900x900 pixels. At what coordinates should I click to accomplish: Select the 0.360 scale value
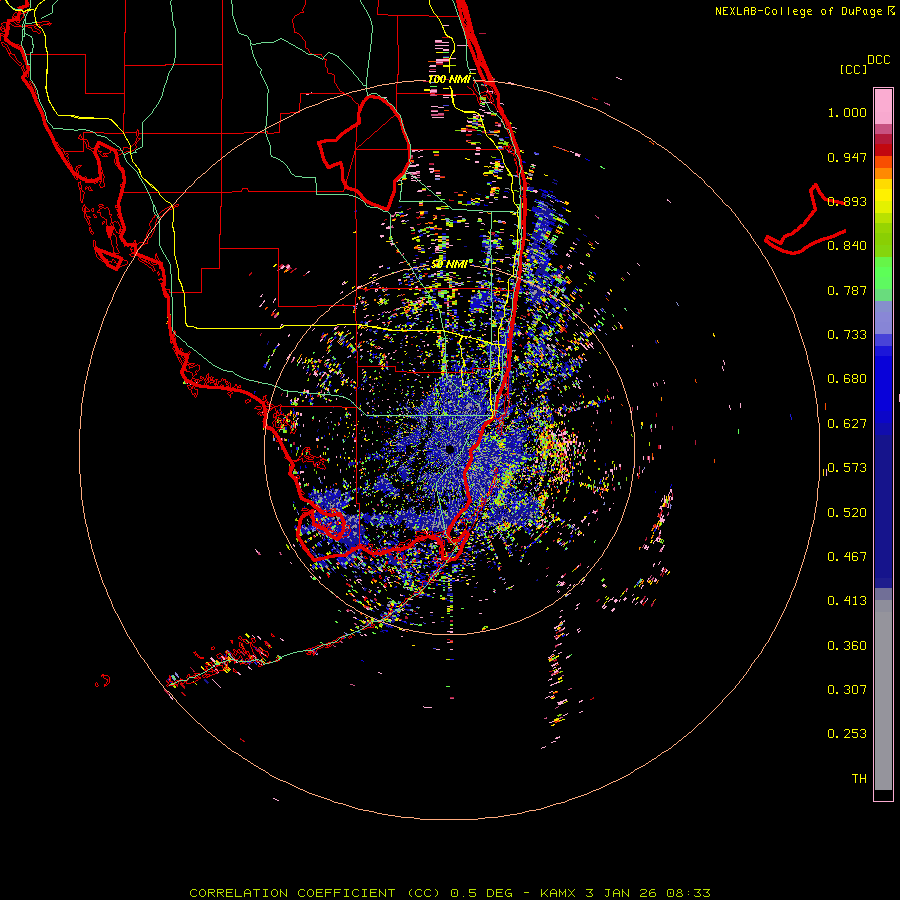(x=847, y=646)
